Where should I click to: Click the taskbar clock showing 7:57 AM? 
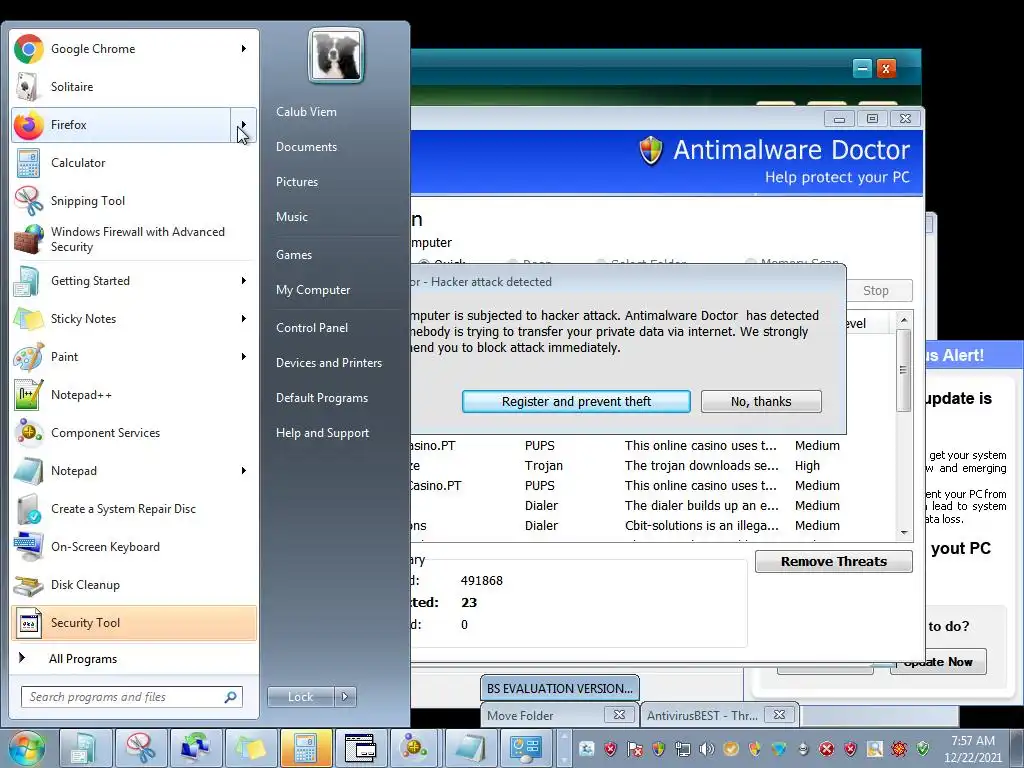[972, 749]
